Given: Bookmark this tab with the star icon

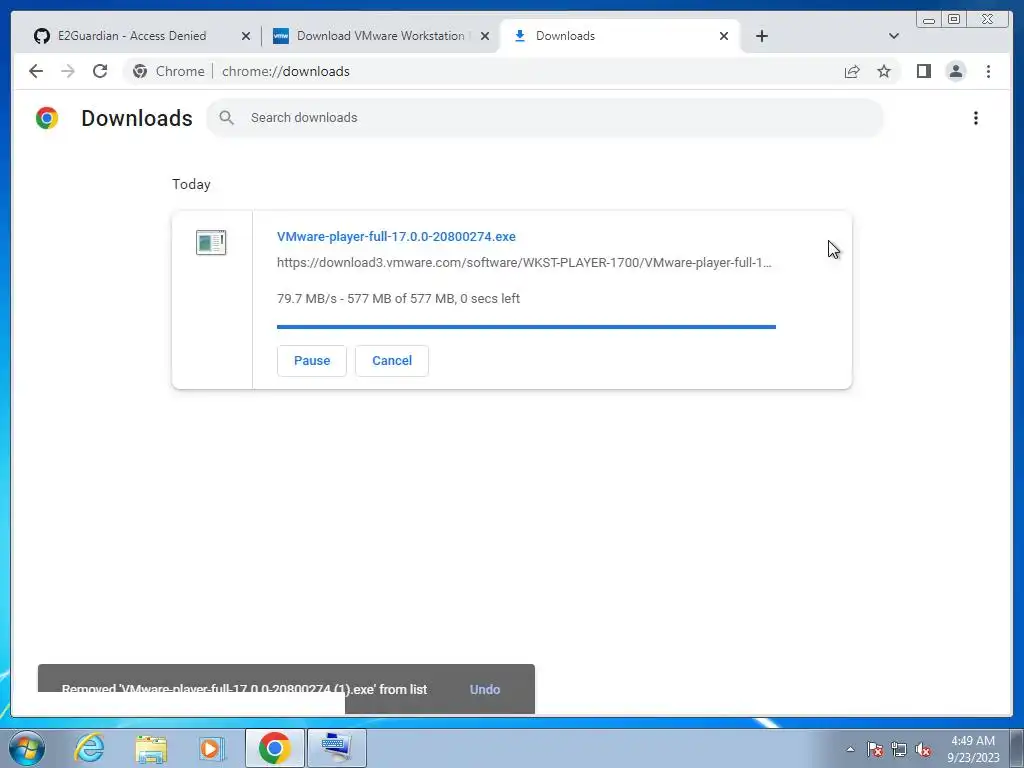Looking at the screenshot, I should 884,71.
